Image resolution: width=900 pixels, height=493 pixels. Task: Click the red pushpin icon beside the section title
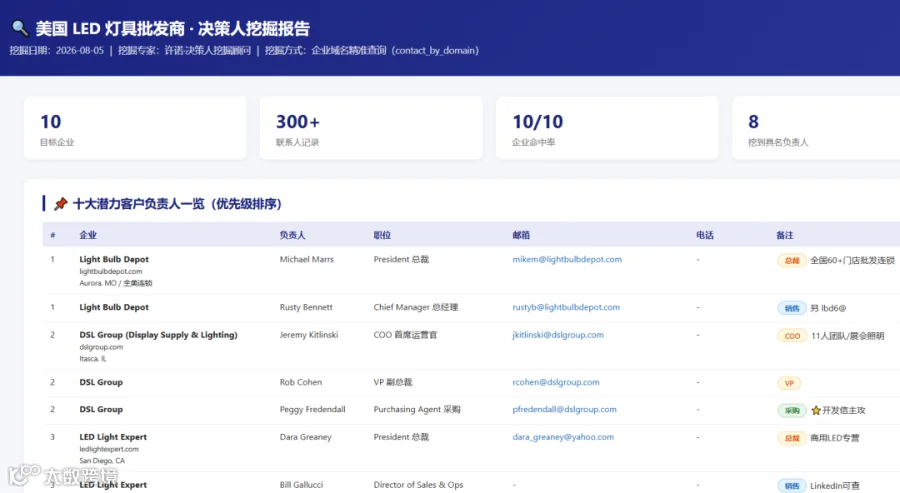(60, 204)
